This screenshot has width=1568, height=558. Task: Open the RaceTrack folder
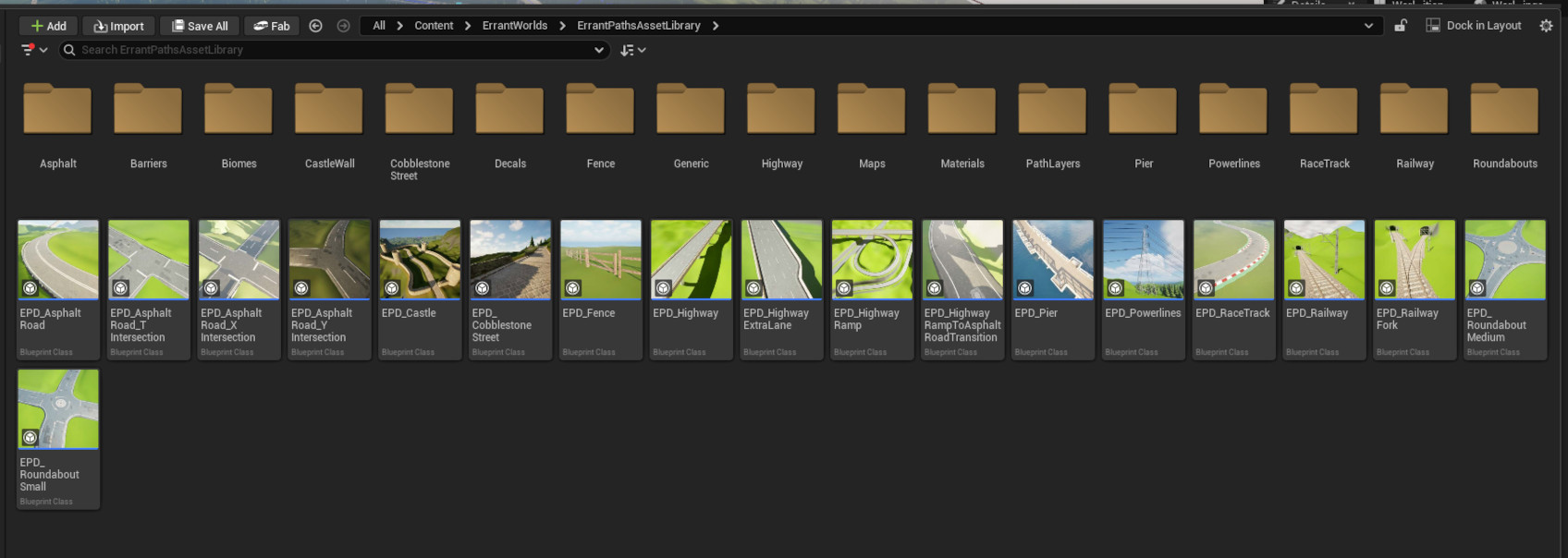tap(1324, 109)
